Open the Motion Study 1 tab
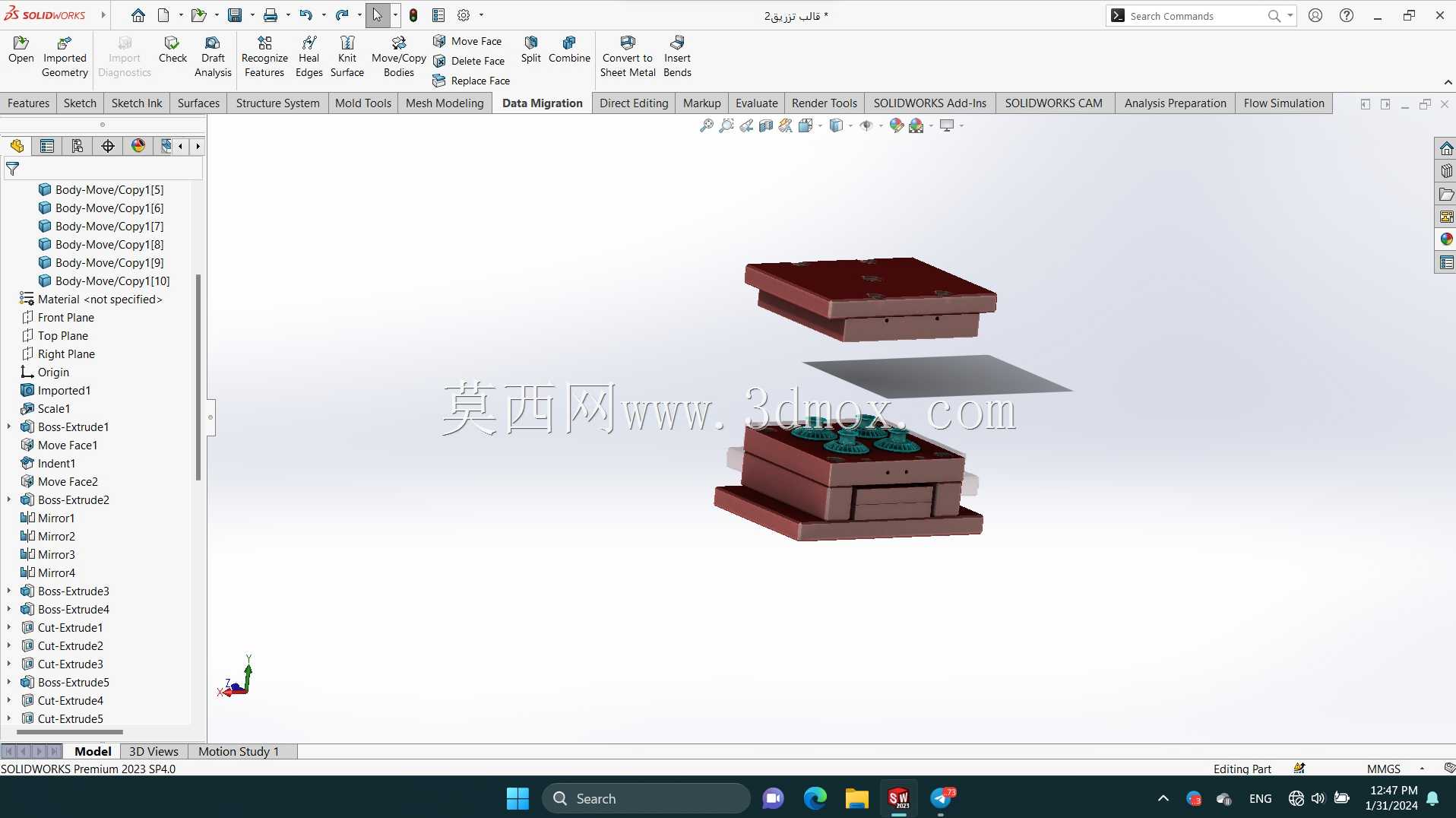1456x818 pixels. (239, 751)
